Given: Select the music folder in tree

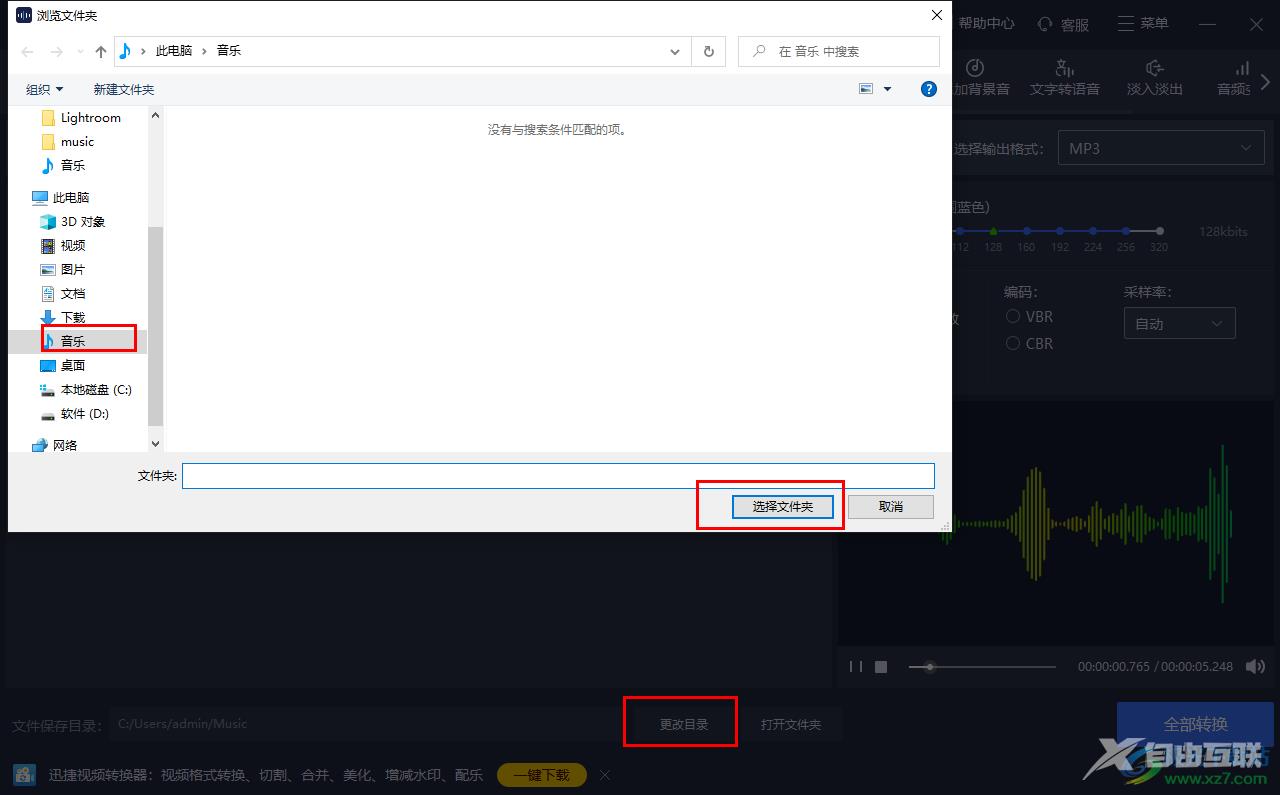Looking at the screenshot, I should click(77, 141).
